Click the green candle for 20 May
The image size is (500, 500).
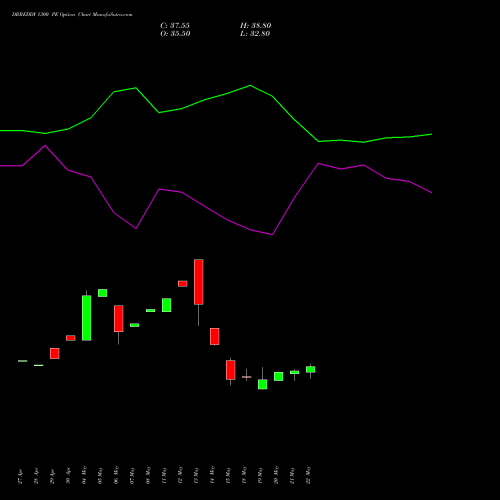coord(279,376)
